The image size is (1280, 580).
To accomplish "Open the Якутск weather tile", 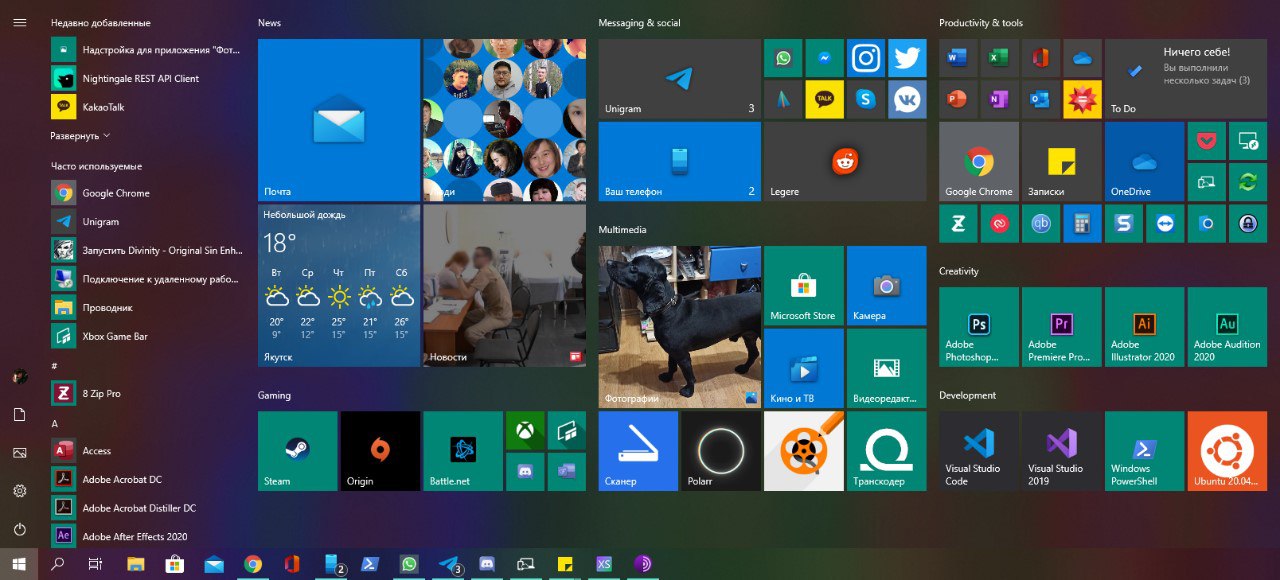I will click(x=339, y=286).
